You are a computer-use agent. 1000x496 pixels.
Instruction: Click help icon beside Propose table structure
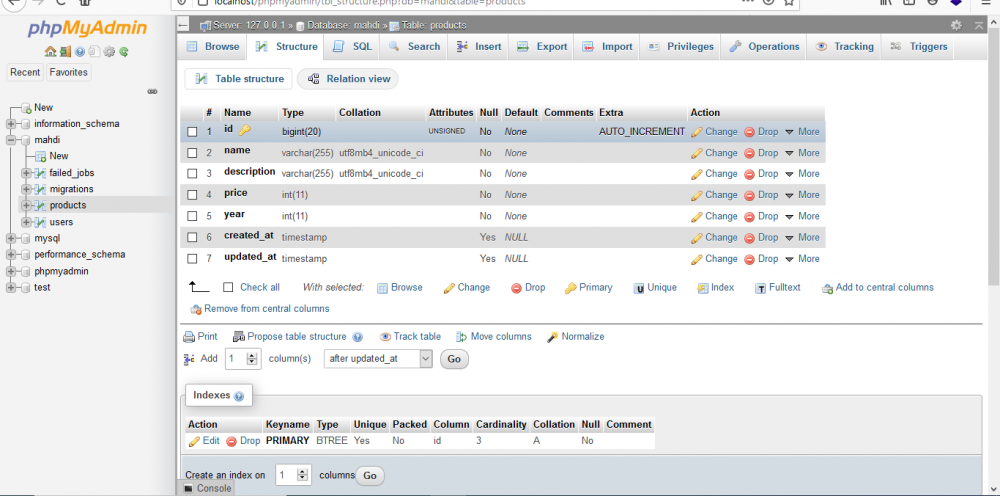tap(357, 337)
